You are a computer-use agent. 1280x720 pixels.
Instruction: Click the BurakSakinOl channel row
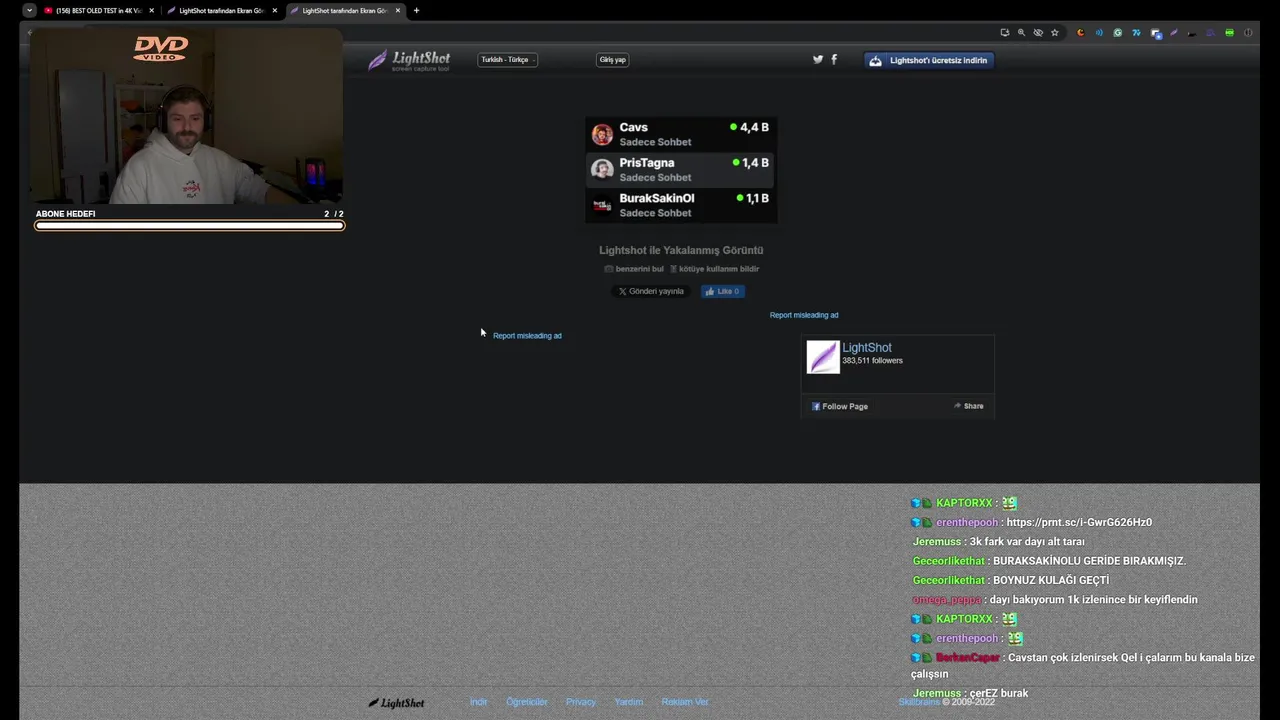(x=681, y=205)
